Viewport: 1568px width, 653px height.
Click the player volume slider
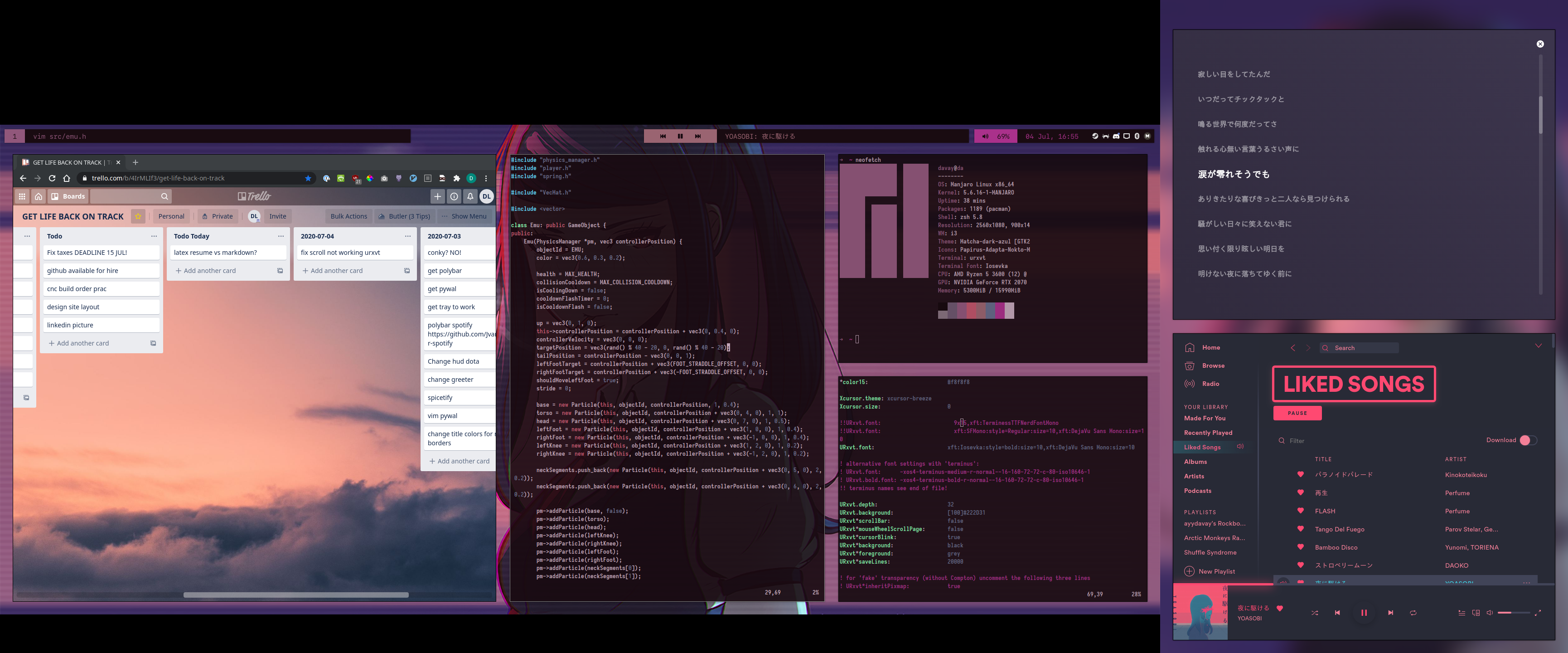(1513, 613)
